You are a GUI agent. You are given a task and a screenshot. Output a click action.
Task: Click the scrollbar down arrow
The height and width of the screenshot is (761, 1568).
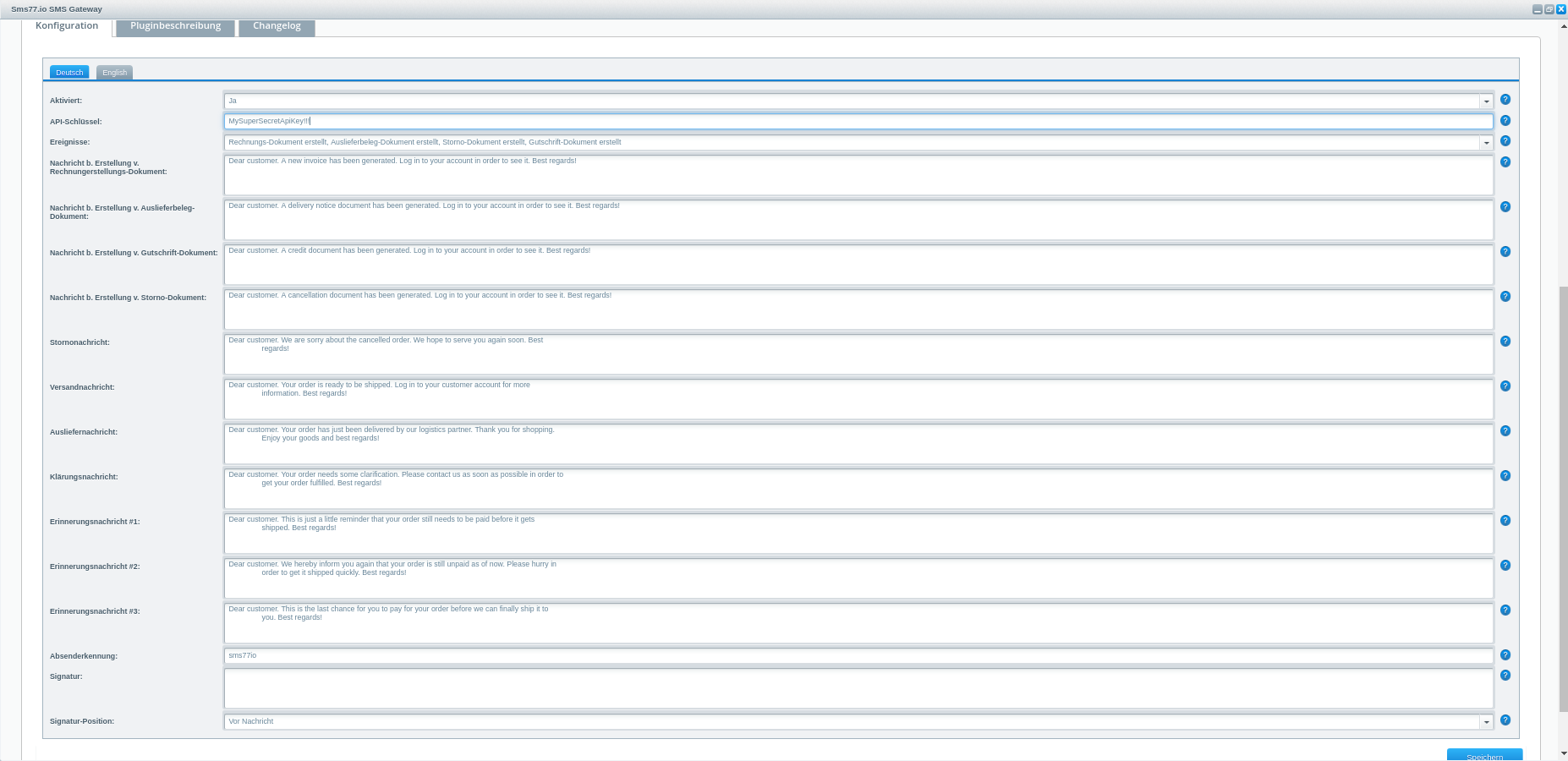[x=1564, y=753]
